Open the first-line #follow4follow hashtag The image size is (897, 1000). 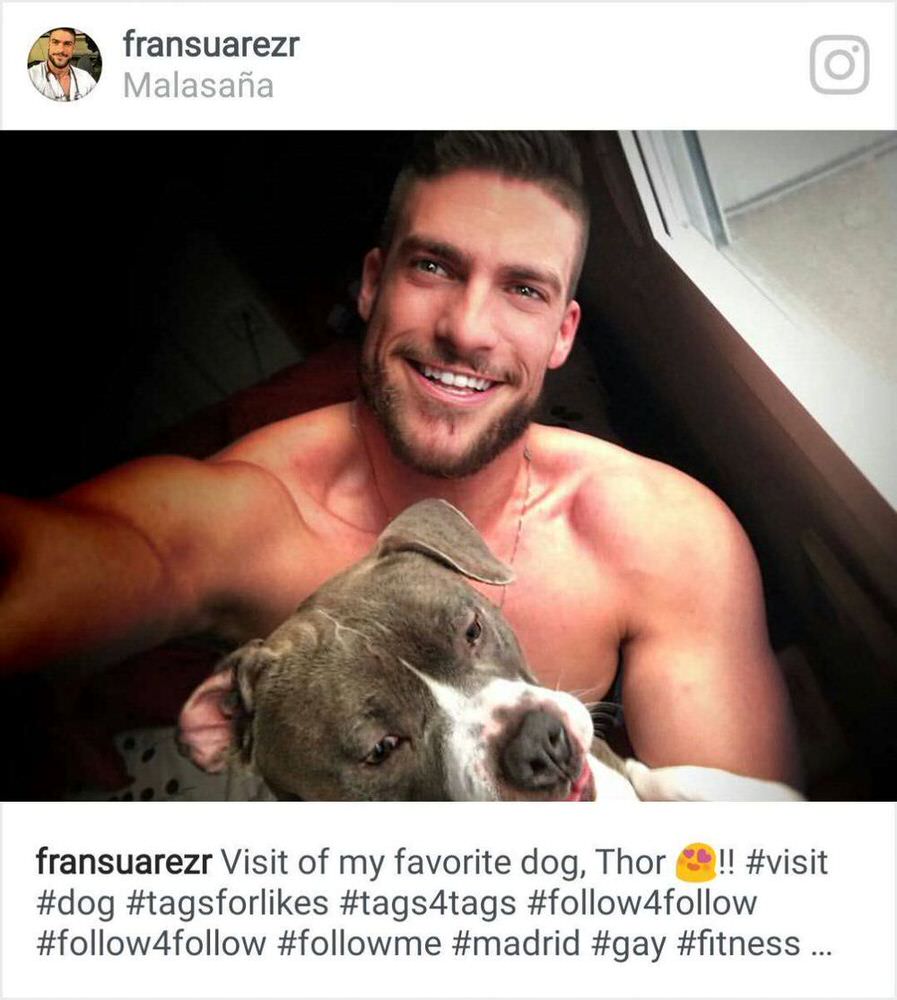(x=642, y=903)
